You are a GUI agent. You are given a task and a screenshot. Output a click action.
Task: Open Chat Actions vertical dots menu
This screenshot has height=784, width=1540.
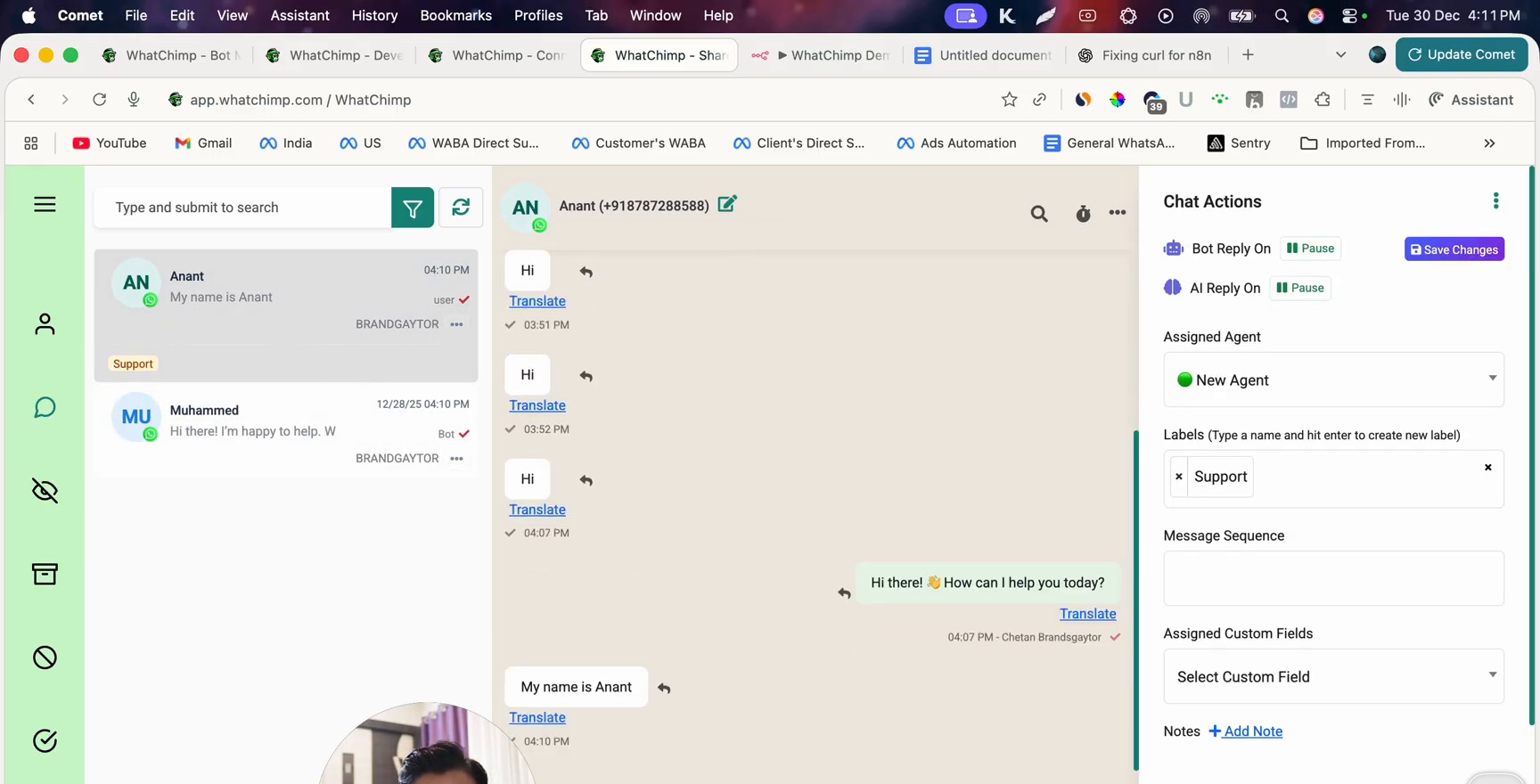tap(1495, 201)
